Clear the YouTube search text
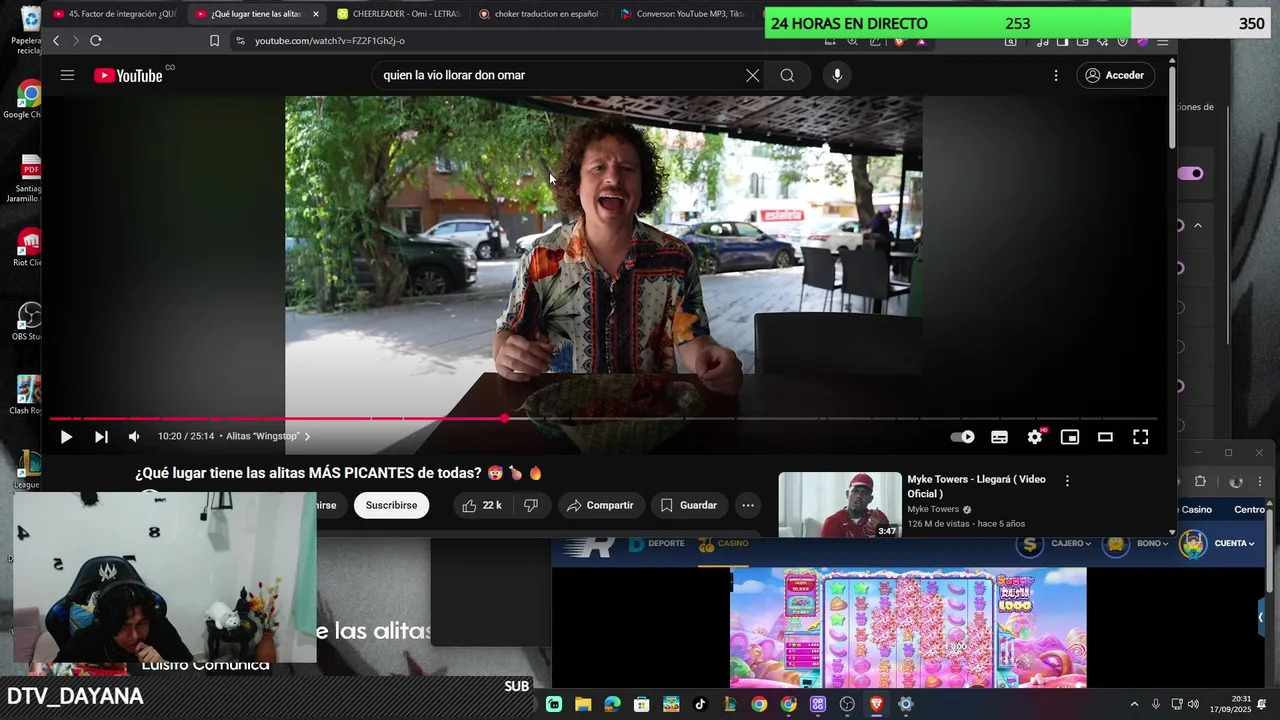 753,75
